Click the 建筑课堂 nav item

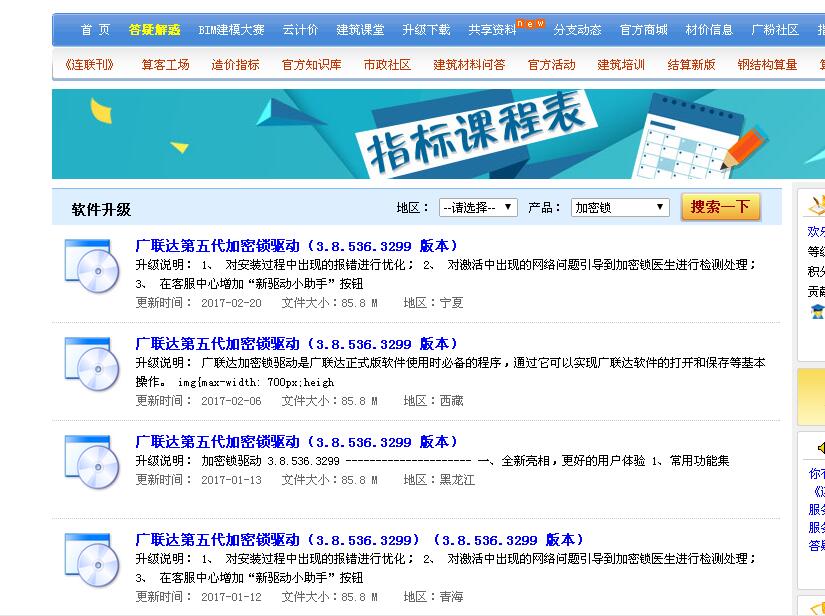coord(360,28)
